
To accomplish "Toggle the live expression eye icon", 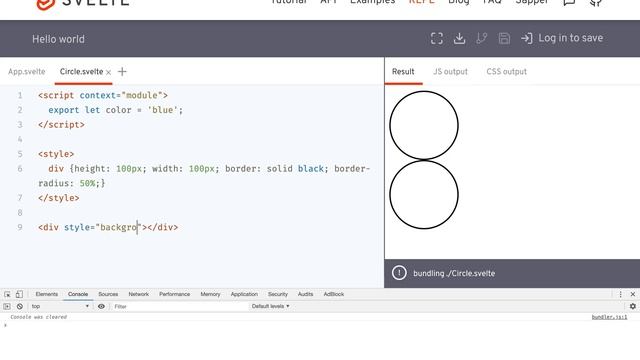I will [101, 306].
